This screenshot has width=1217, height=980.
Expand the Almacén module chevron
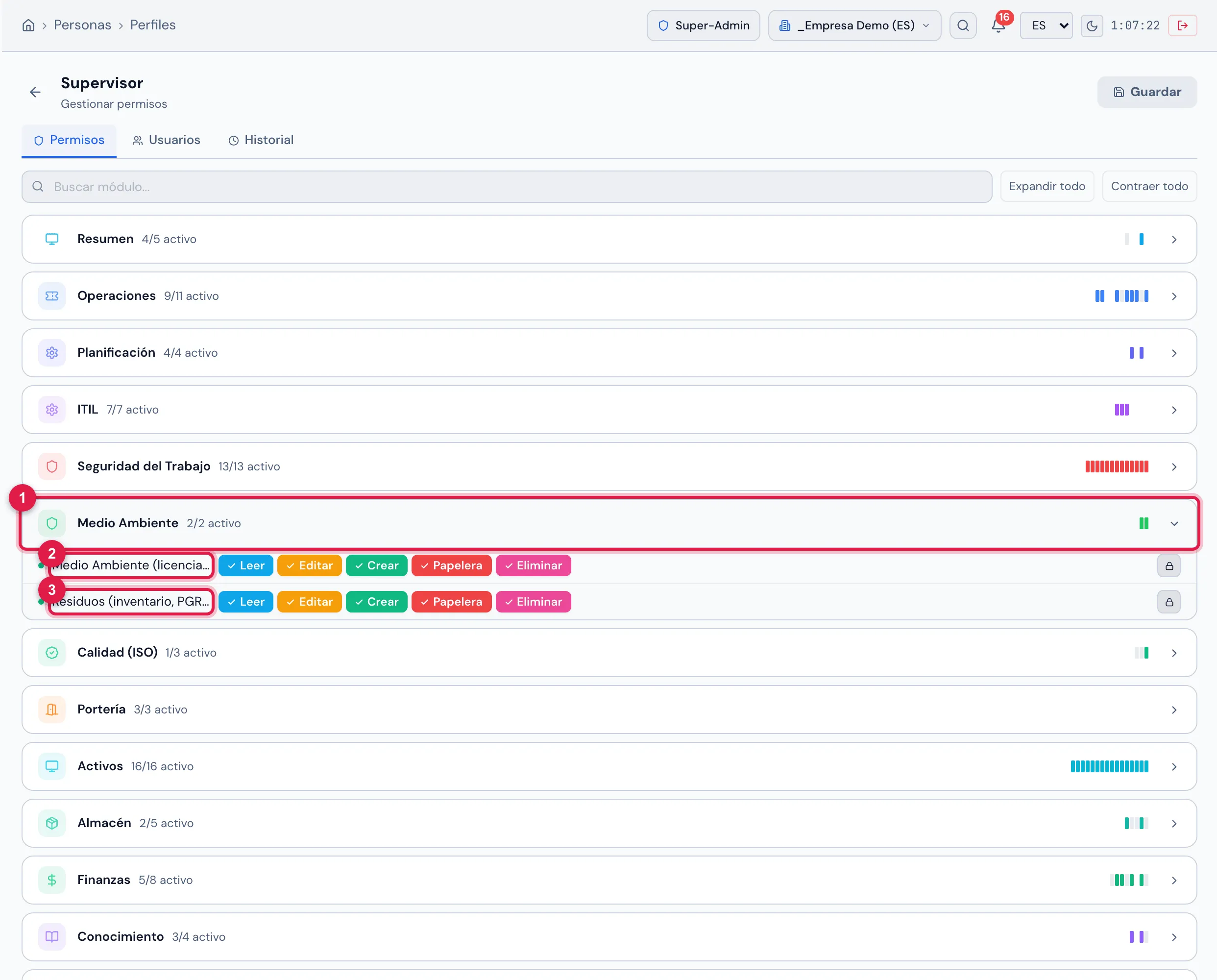click(x=1174, y=824)
